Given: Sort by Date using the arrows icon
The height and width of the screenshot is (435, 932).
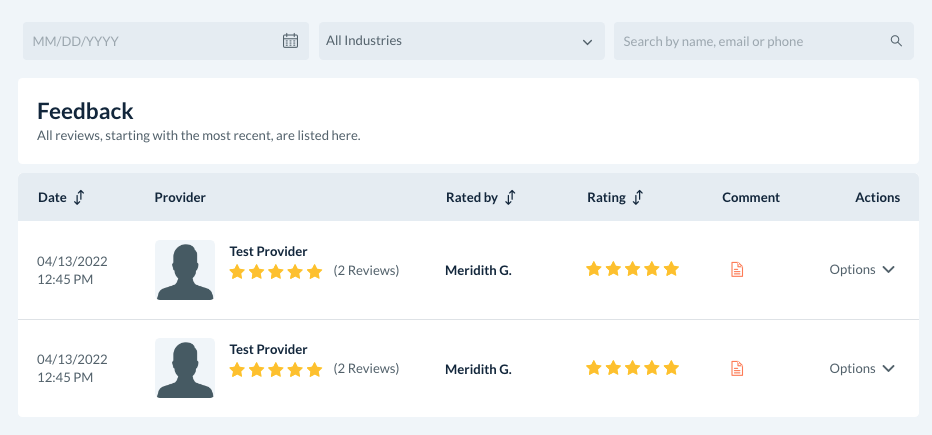Looking at the screenshot, I should [x=79, y=197].
